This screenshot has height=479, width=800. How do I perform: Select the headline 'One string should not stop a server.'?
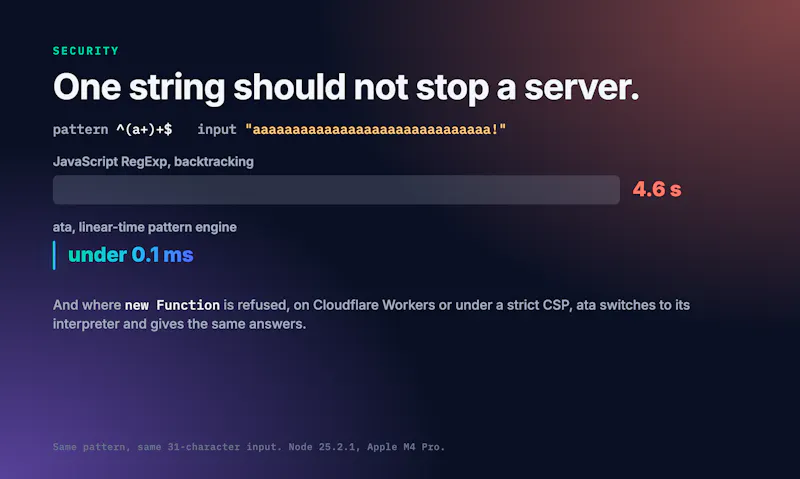[346, 88]
